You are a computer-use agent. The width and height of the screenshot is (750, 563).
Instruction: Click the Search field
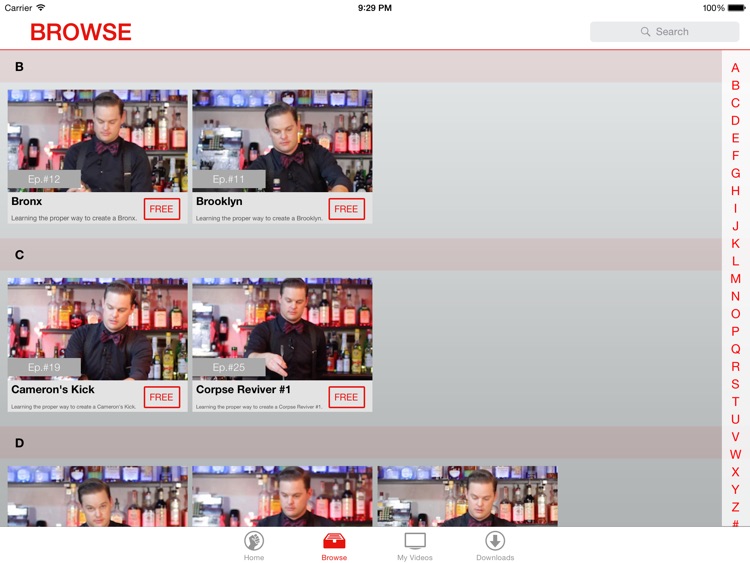pyautogui.click(x=664, y=32)
